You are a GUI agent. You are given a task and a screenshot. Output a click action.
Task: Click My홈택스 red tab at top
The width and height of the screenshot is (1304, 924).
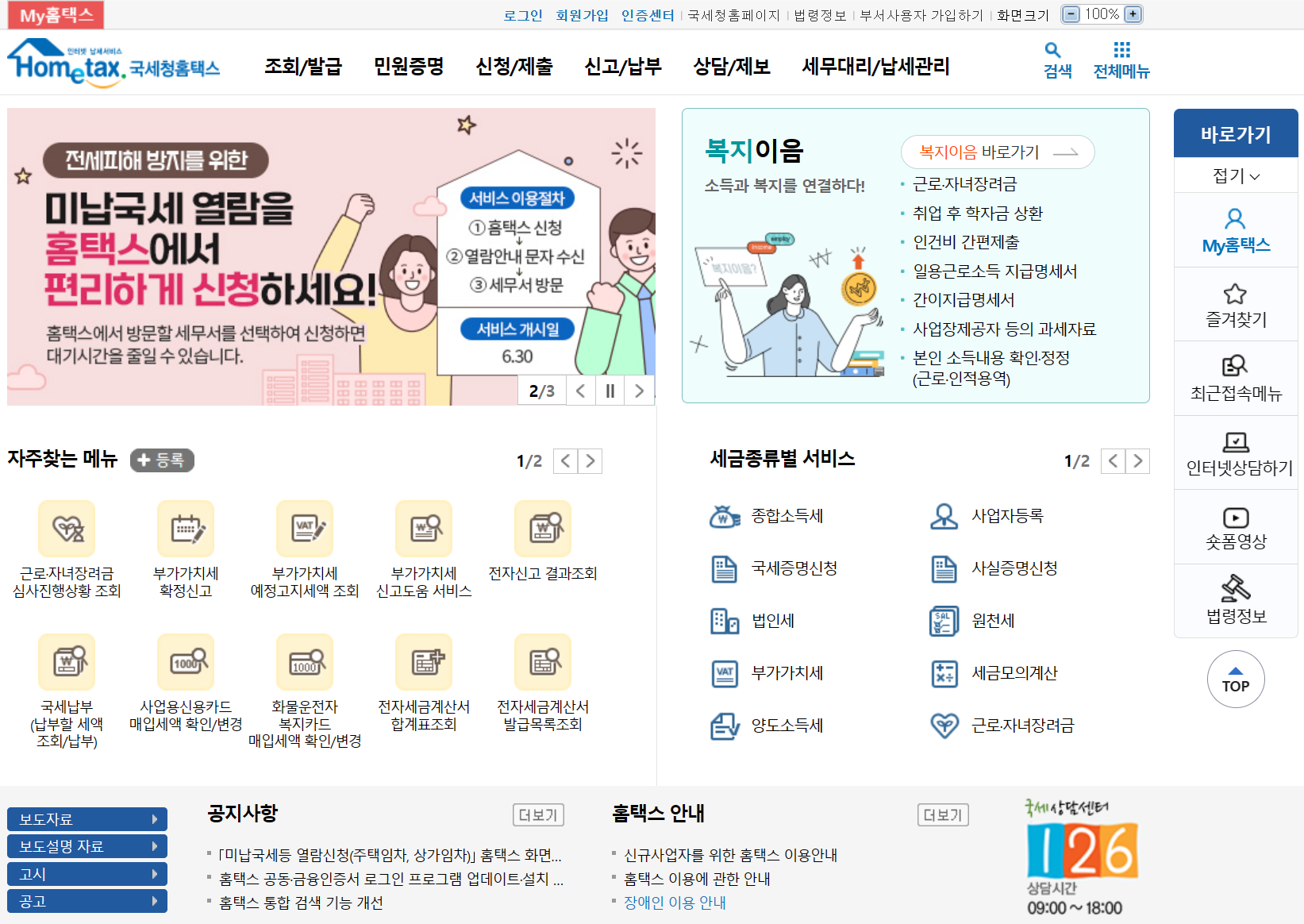[x=56, y=15]
